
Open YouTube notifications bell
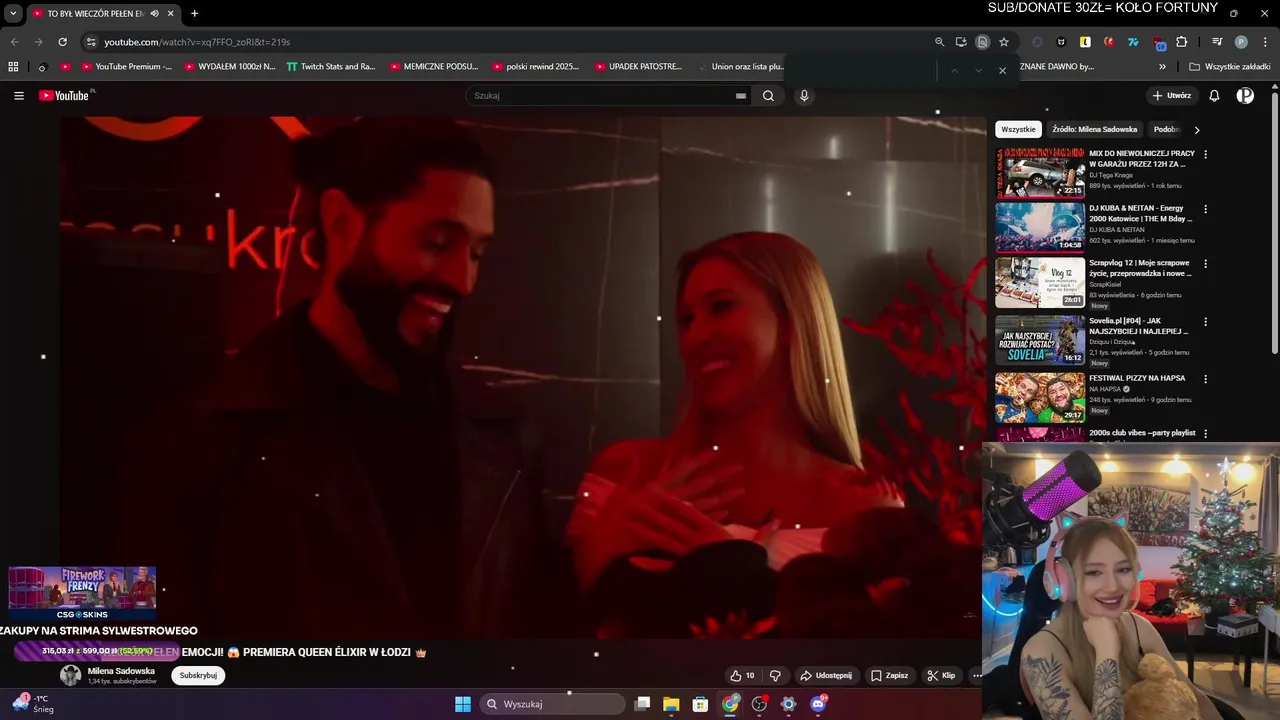click(1214, 96)
